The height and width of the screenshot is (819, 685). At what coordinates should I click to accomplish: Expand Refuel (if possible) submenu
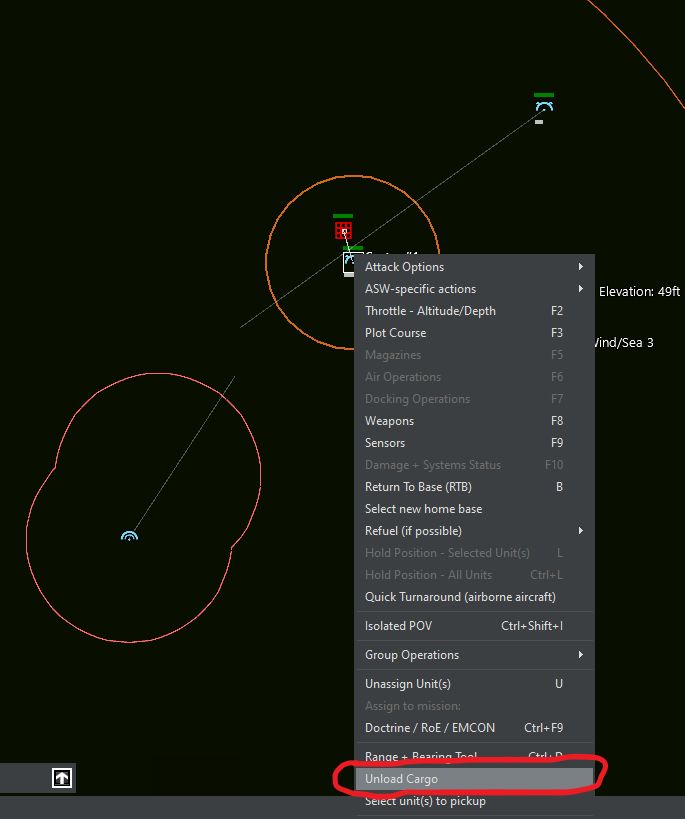pos(474,531)
